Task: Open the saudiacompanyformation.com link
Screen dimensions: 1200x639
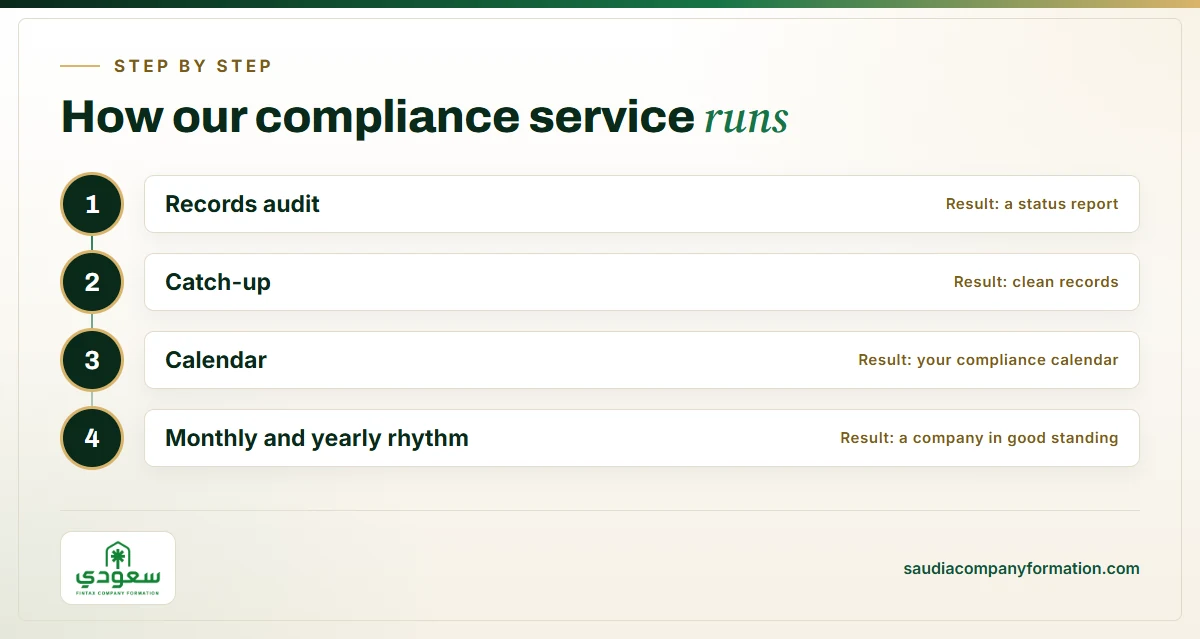Action: click(x=1021, y=568)
